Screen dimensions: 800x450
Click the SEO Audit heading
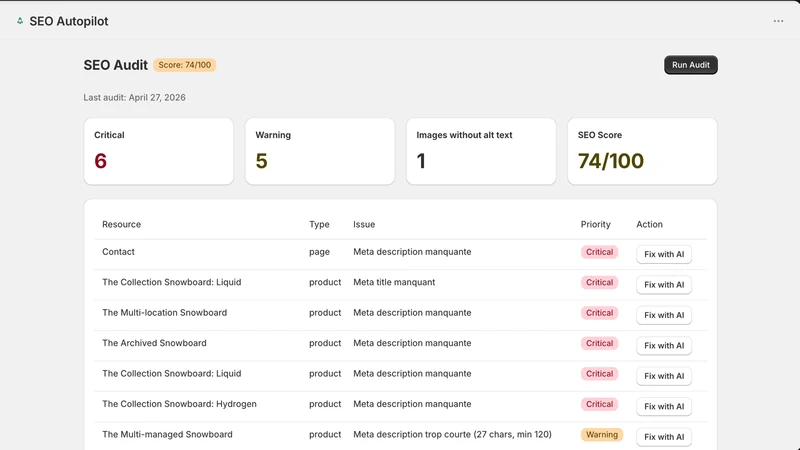pos(116,65)
